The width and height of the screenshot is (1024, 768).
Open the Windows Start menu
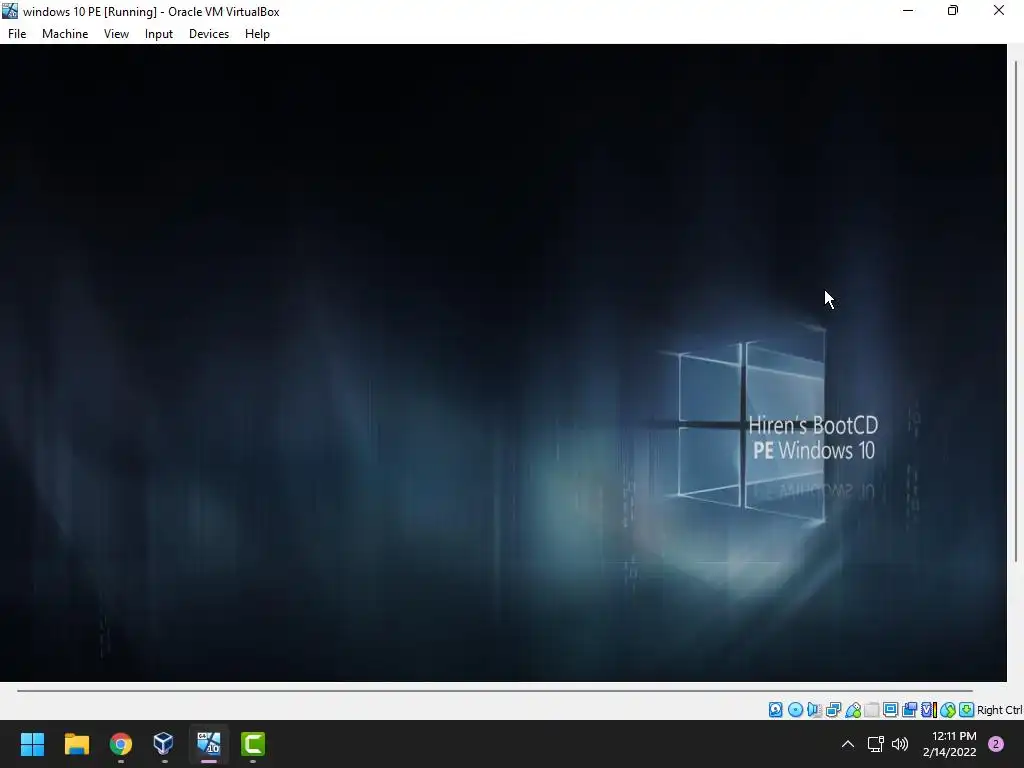click(32, 744)
